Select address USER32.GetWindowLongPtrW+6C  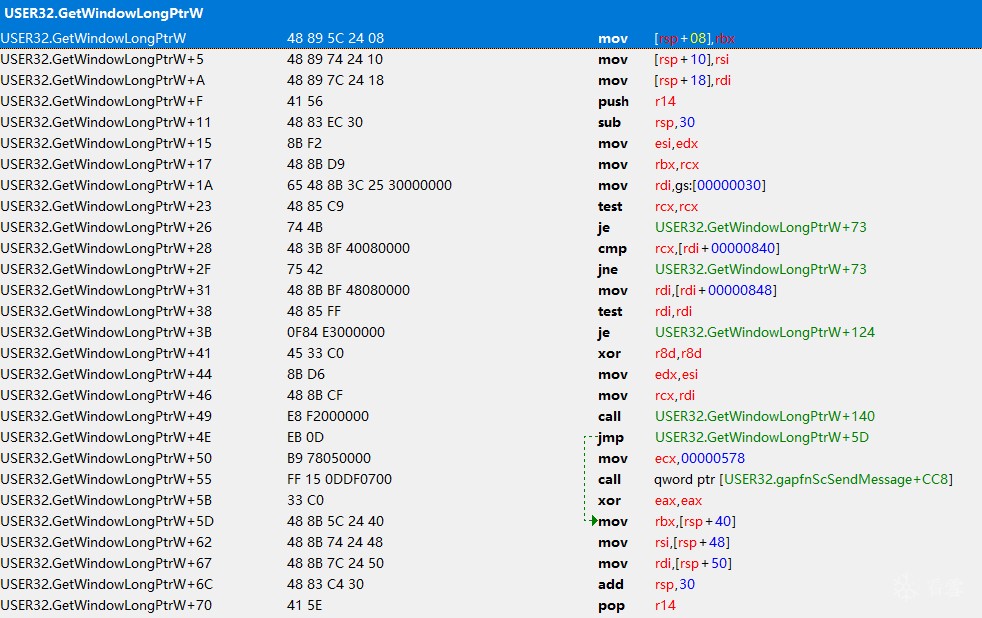pyautogui.click(x=107, y=584)
